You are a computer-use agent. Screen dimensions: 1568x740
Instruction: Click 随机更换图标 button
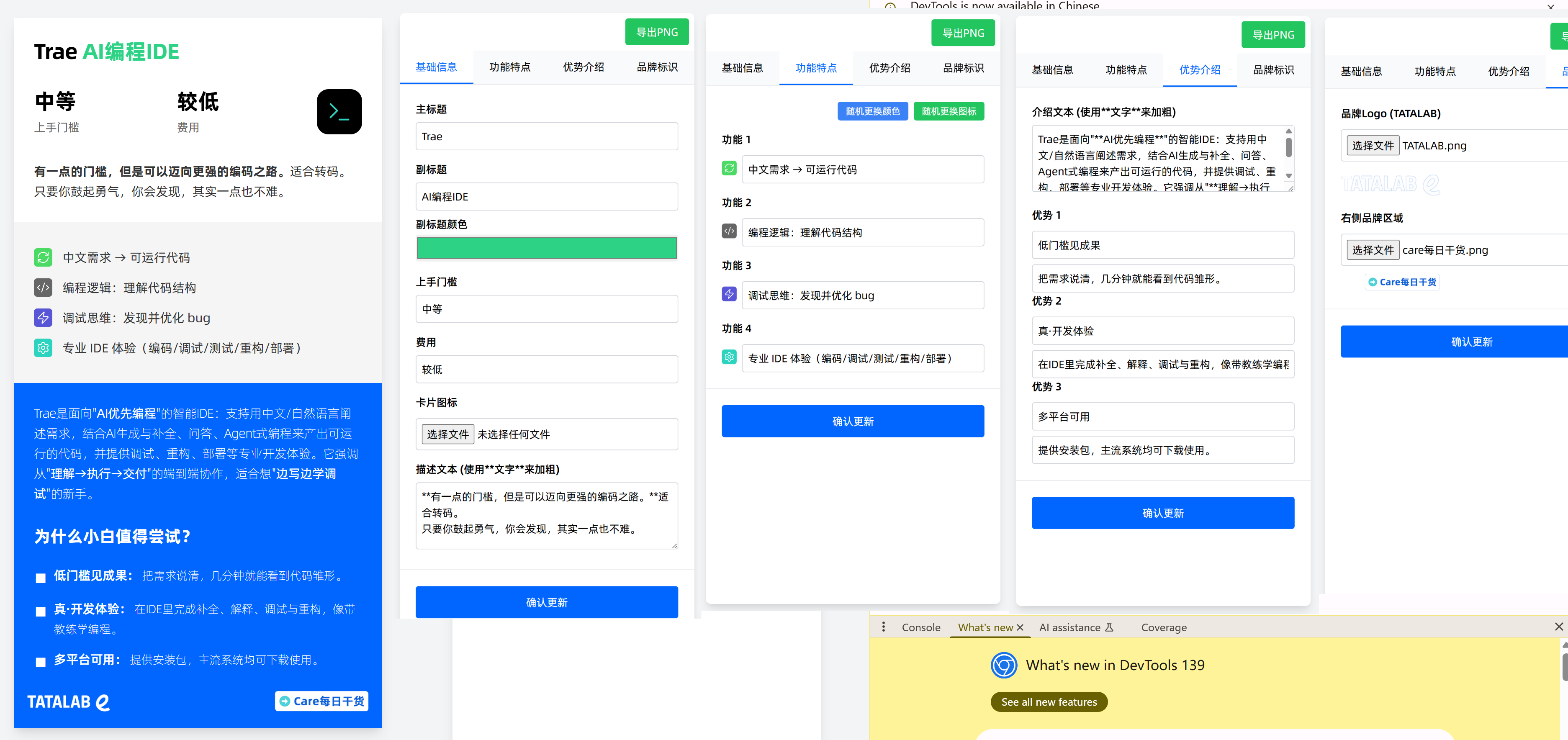point(949,111)
